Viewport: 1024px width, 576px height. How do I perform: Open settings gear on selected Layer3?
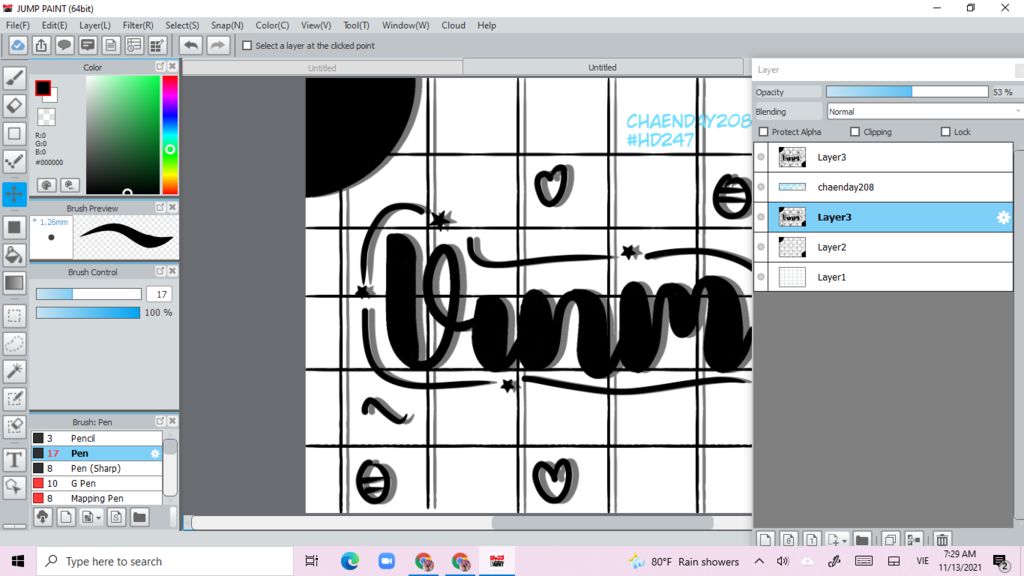click(1003, 217)
